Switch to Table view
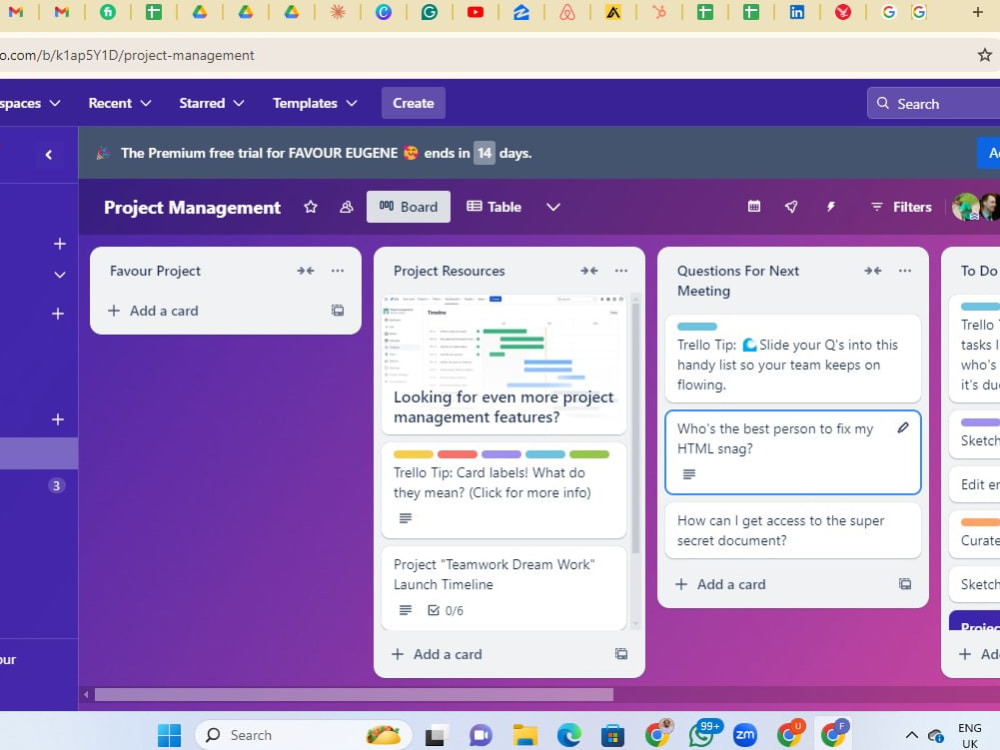1000x750 pixels. (x=494, y=207)
